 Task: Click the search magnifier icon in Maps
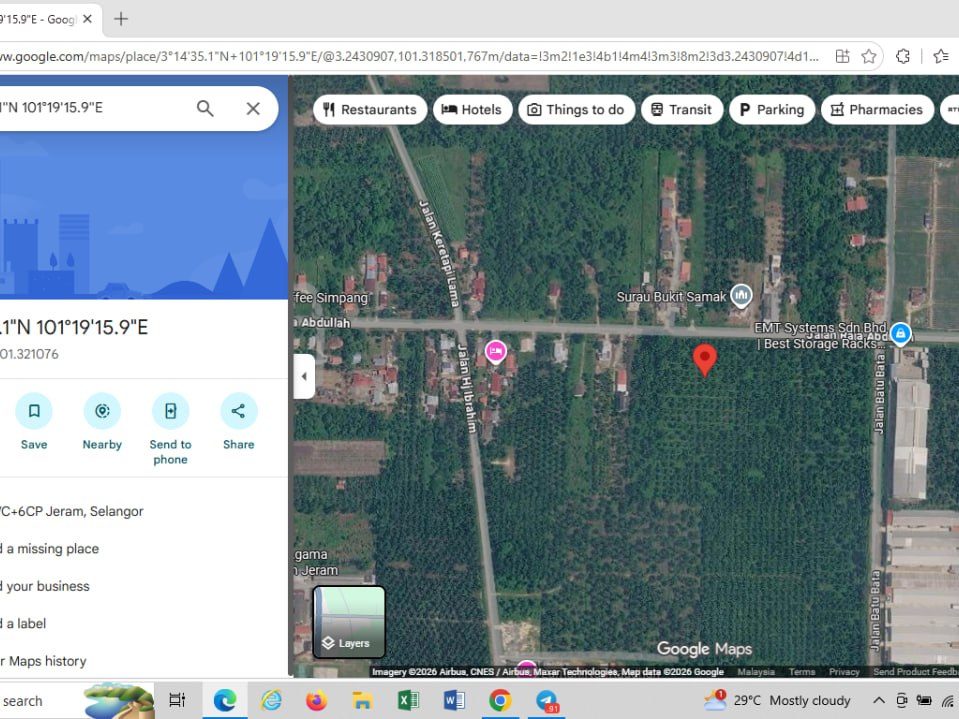(x=205, y=109)
